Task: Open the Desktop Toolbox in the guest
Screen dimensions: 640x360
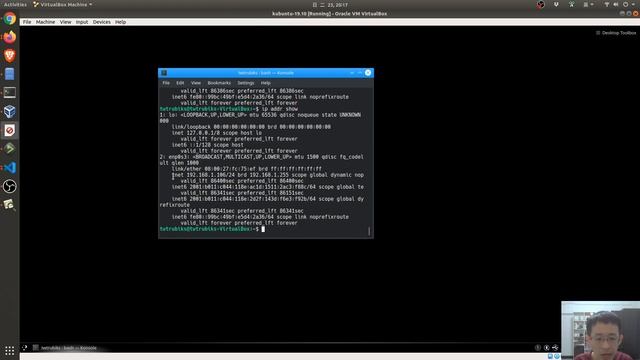Action: pyautogui.click(x=616, y=33)
